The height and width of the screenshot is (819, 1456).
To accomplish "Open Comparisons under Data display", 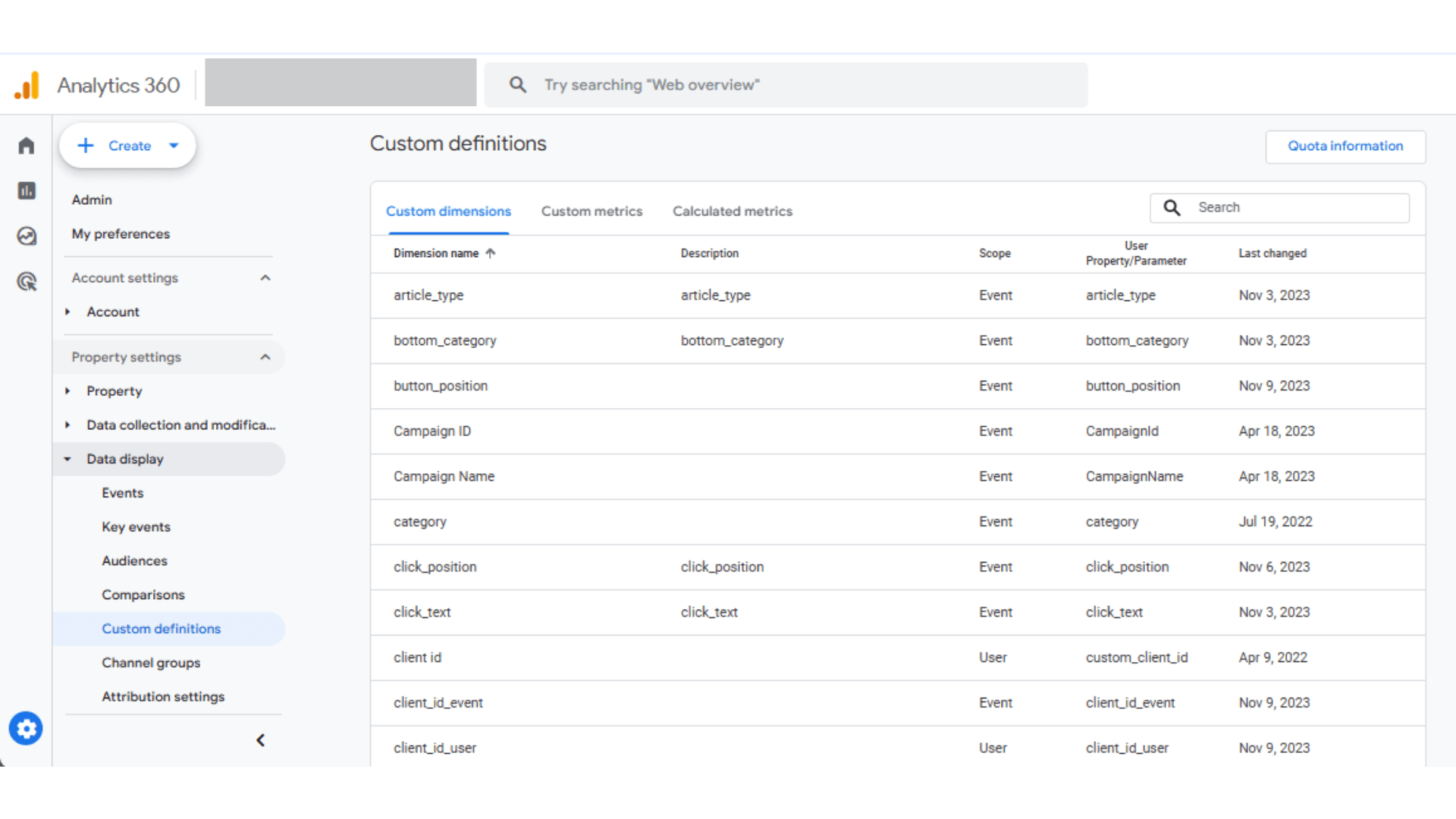I will point(143,595).
